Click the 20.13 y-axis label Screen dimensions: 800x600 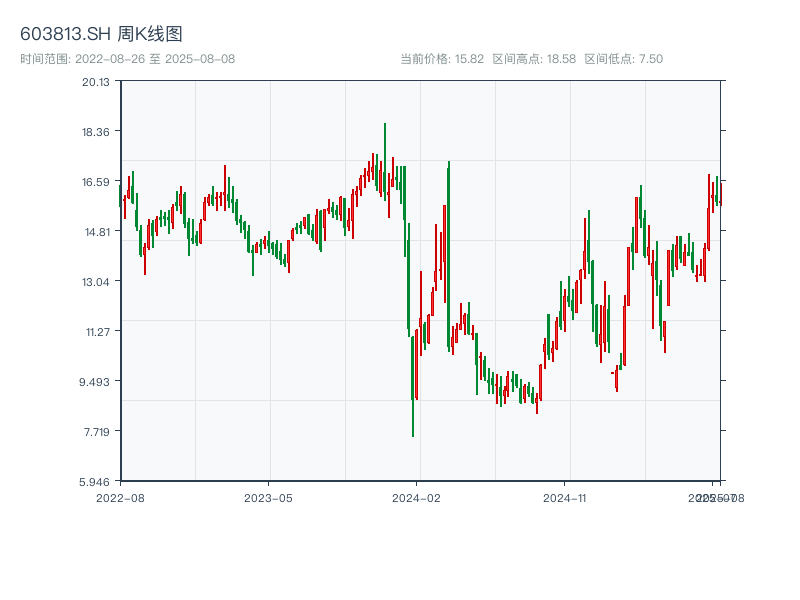click(x=96, y=82)
